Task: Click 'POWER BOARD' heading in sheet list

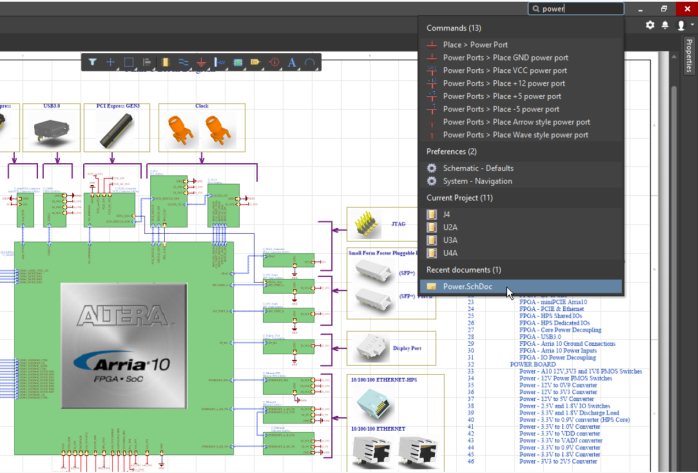Action: click(533, 364)
